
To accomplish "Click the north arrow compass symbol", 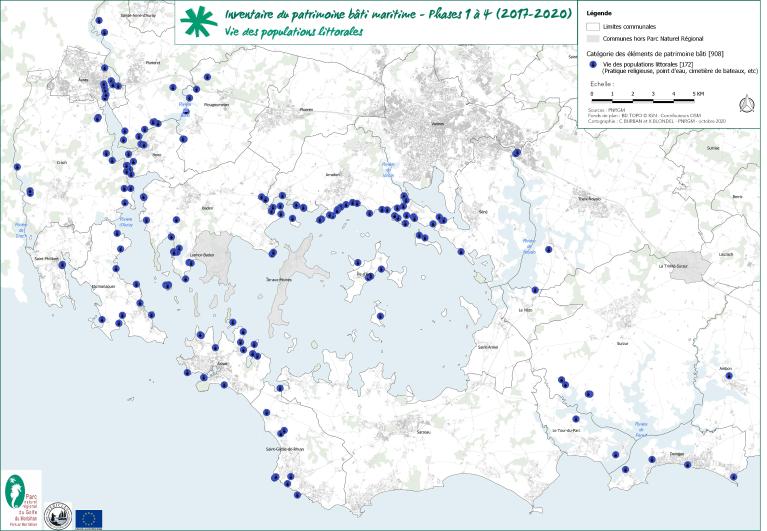I will pos(745,103).
